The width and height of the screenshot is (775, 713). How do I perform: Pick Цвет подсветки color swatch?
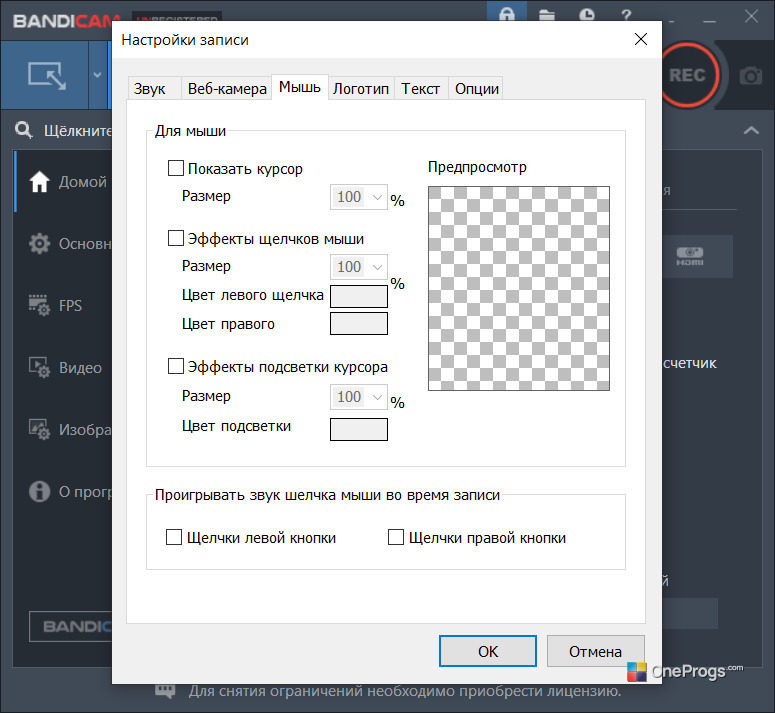pos(359,429)
